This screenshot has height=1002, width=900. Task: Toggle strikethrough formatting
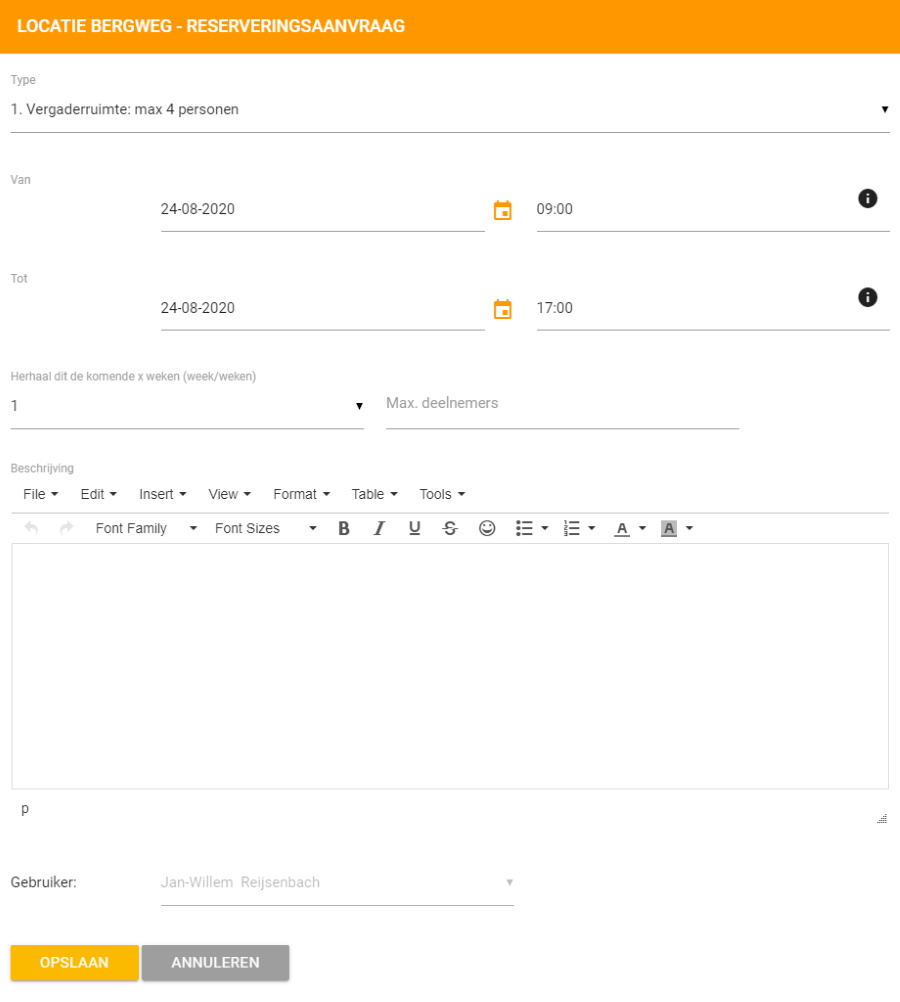click(x=450, y=528)
